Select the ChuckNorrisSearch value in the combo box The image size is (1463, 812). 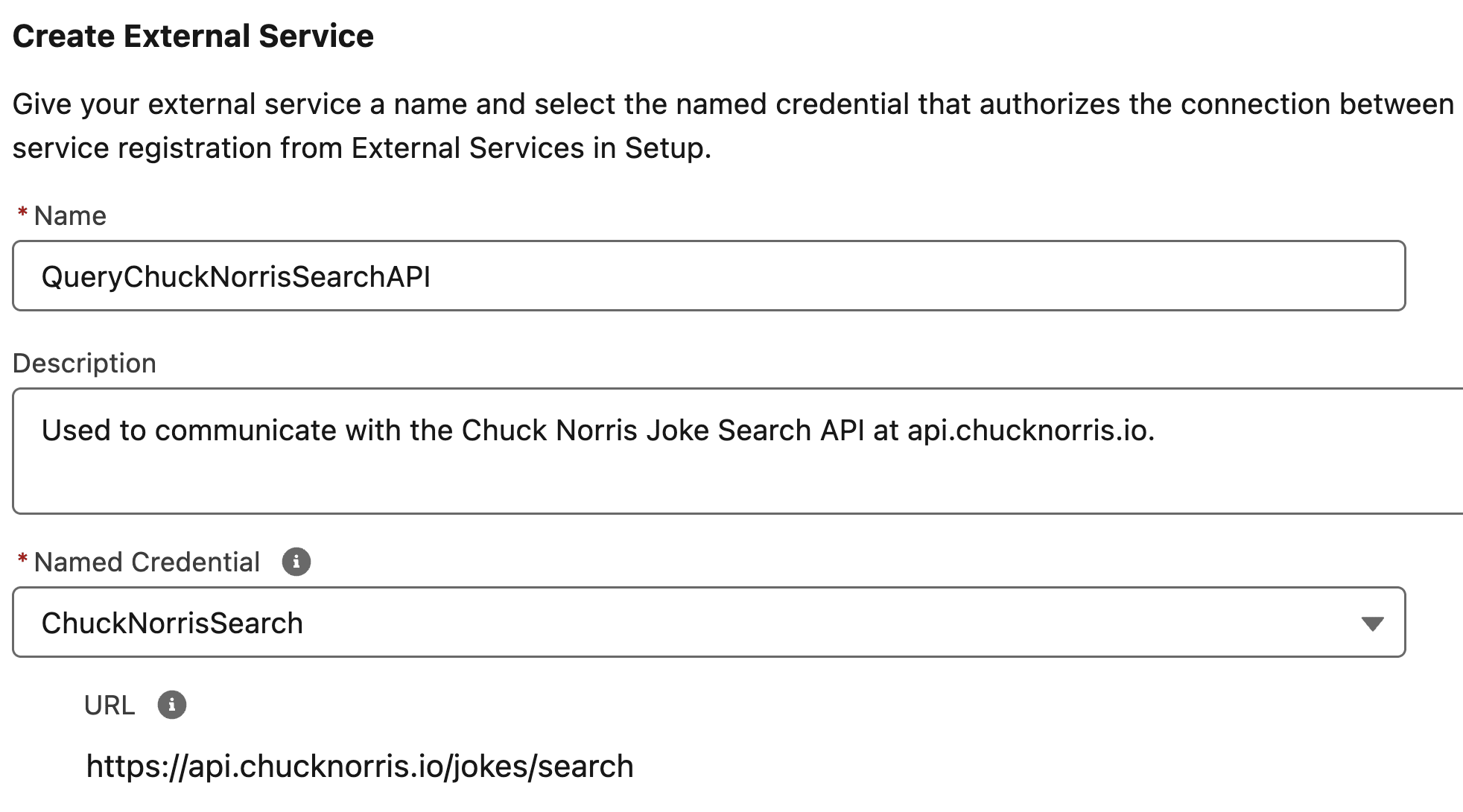pos(172,624)
